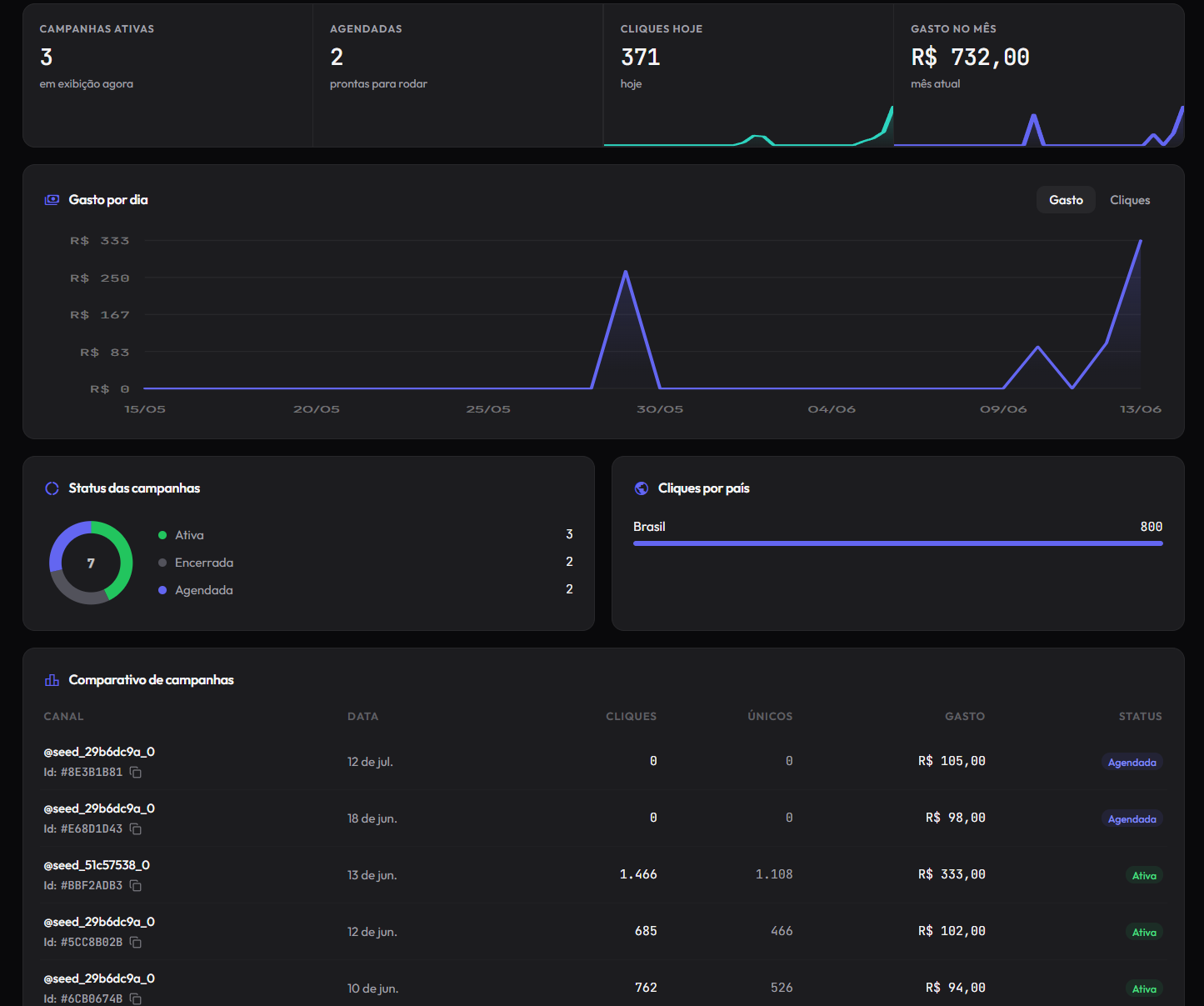
Task: Click the Únicos column header
Action: pyautogui.click(x=770, y=716)
